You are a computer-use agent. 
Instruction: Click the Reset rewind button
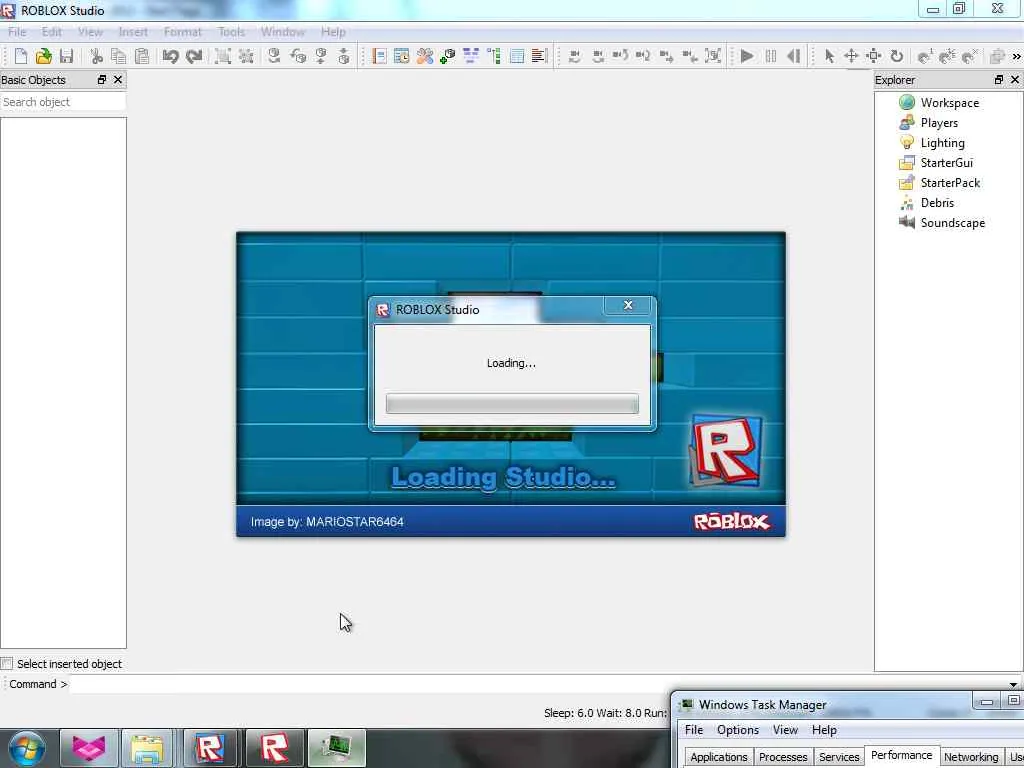(793, 56)
